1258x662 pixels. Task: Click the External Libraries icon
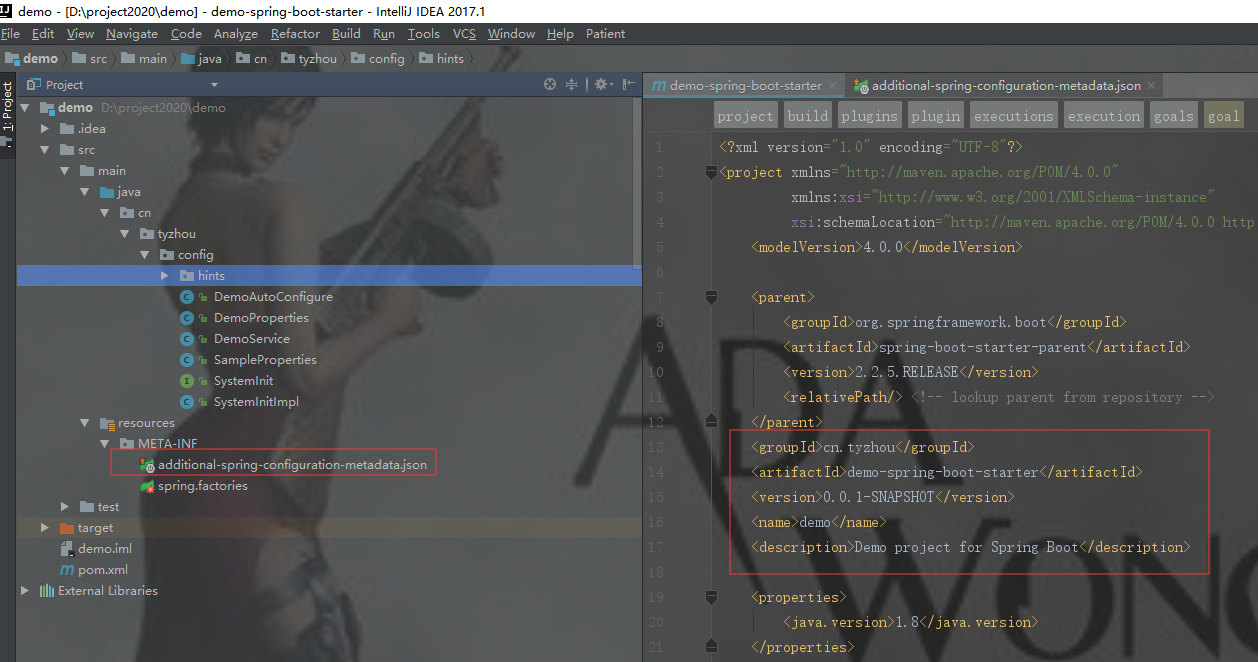pyautogui.click(x=46, y=591)
